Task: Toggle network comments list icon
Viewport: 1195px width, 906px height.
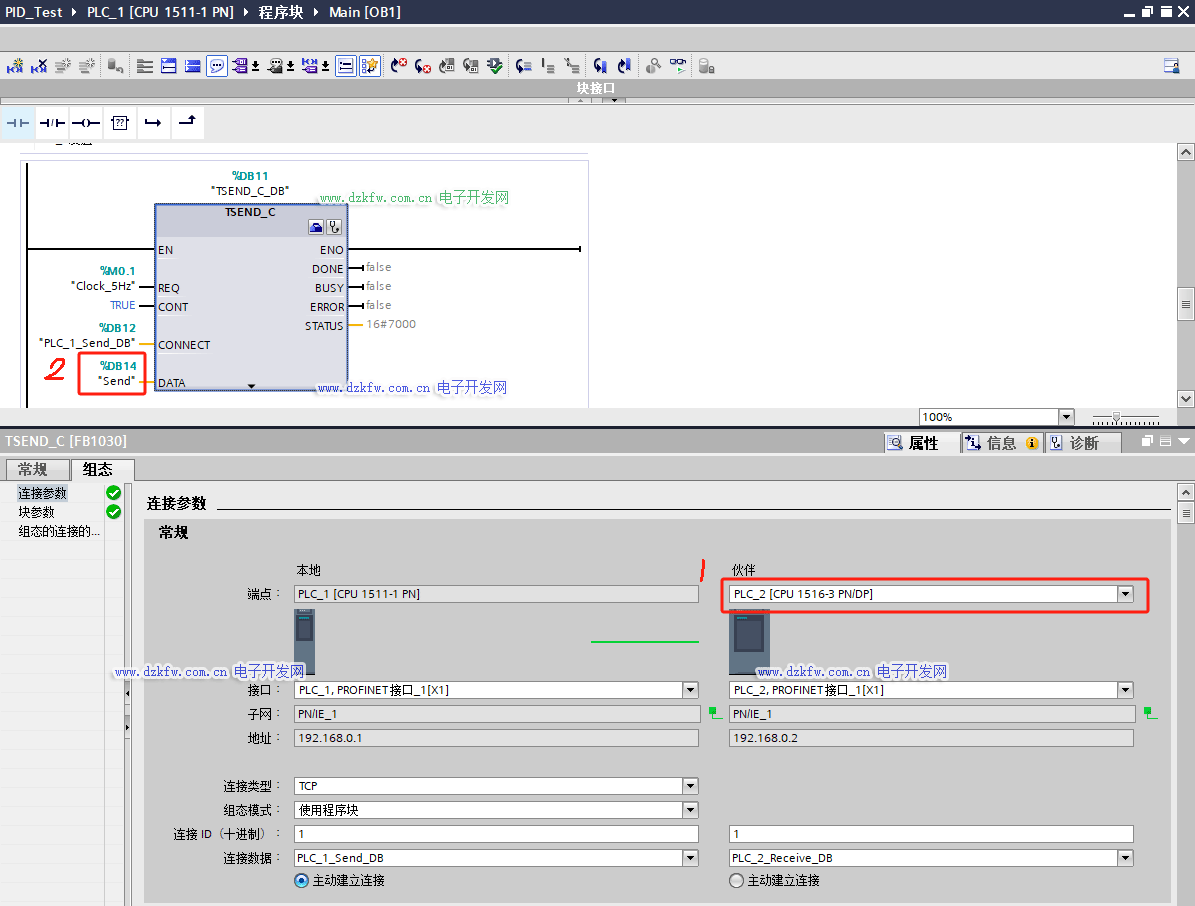Action: (345, 66)
